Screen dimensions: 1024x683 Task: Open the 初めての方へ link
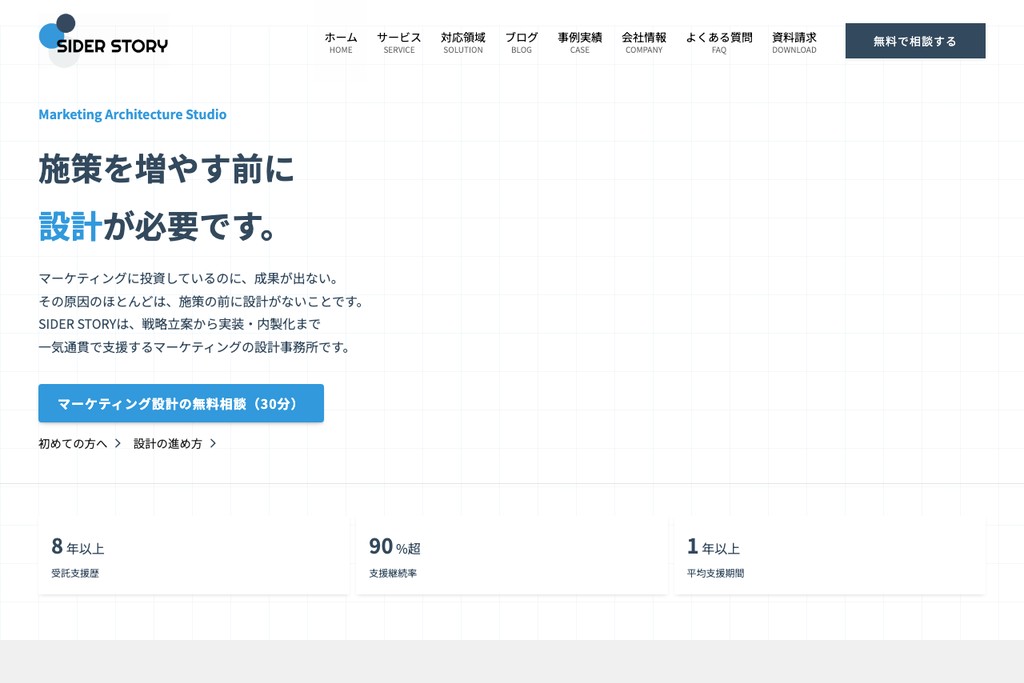click(x=72, y=443)
